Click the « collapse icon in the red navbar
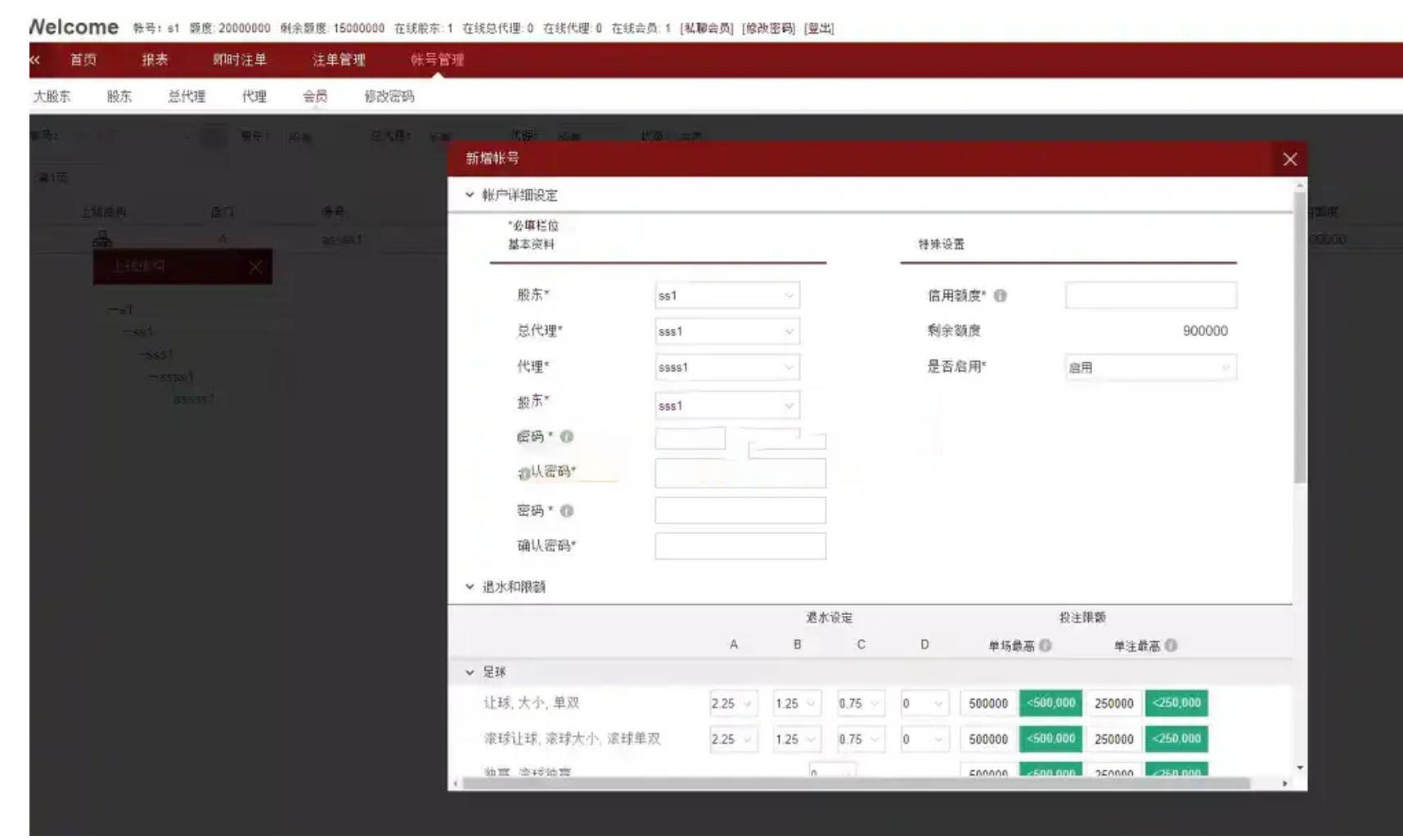Image resolution: width=1403 pixels, height=840 pixels. 34,60
